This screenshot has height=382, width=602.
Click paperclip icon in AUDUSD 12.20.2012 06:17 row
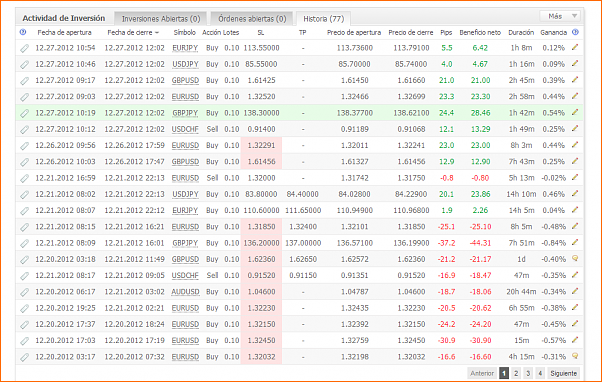25,292
